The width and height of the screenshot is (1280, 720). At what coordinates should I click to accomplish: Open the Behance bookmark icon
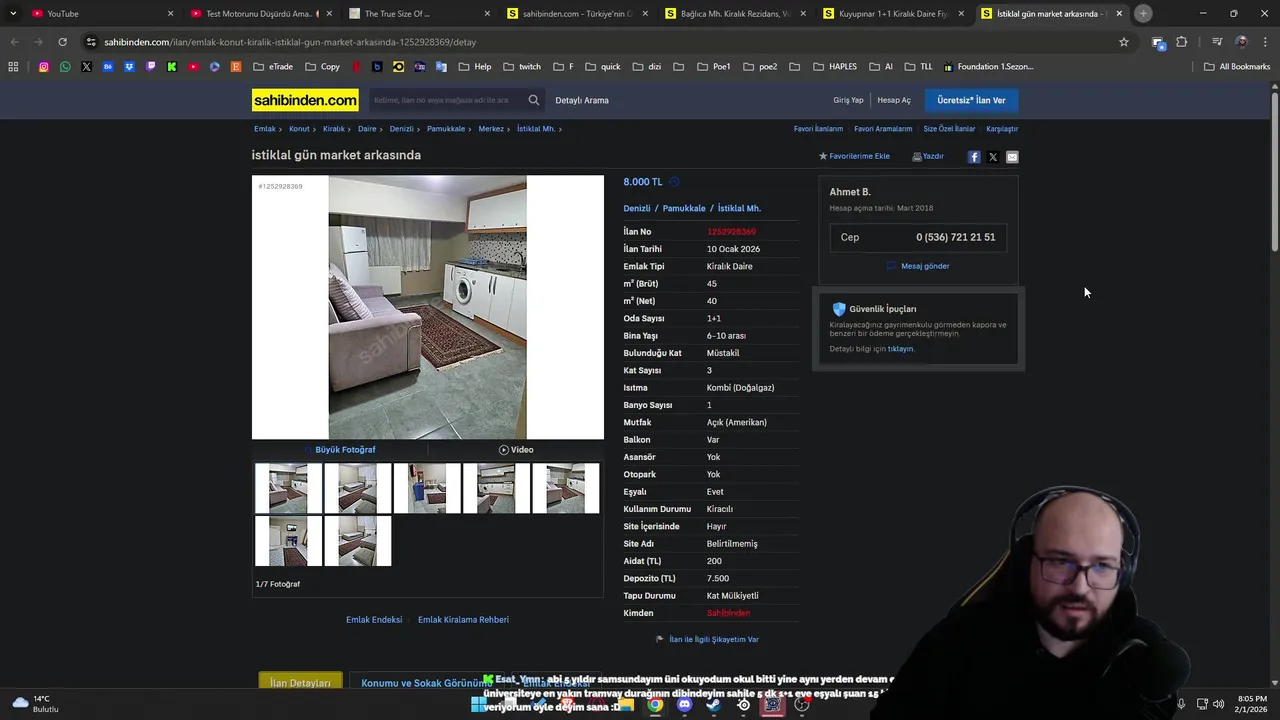click(108, 67)
